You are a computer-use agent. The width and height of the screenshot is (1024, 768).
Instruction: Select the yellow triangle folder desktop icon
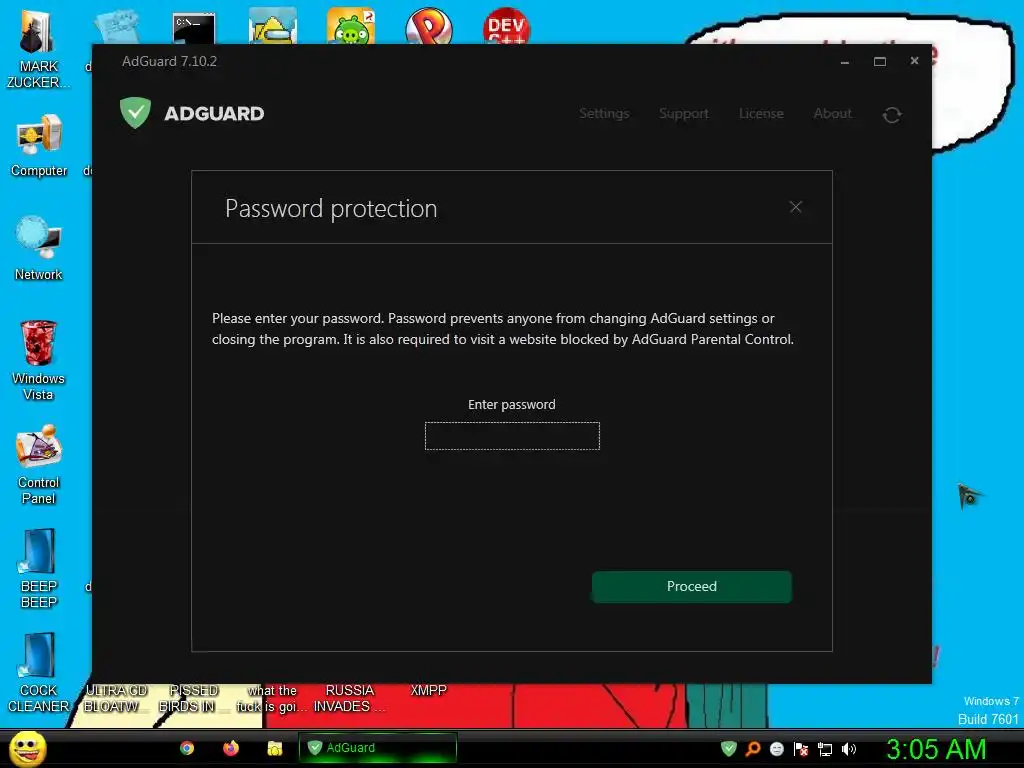pyautogui.click(x=272, y=26)
